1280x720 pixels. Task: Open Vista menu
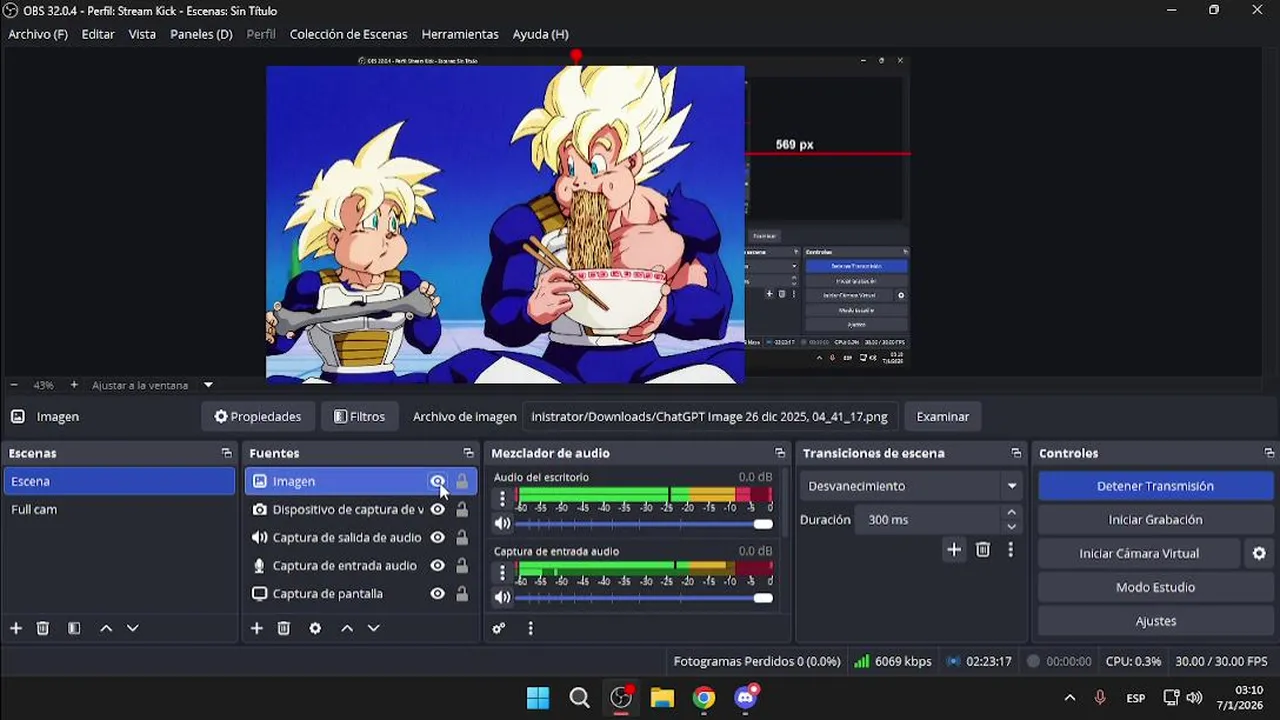pyautogui.click(x=142, y=34)
